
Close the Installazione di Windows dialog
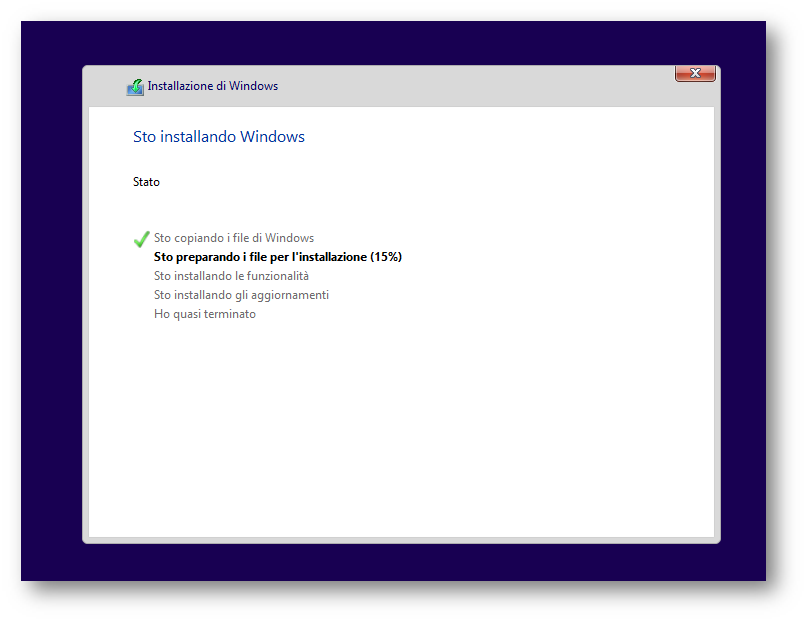[695, 73]
